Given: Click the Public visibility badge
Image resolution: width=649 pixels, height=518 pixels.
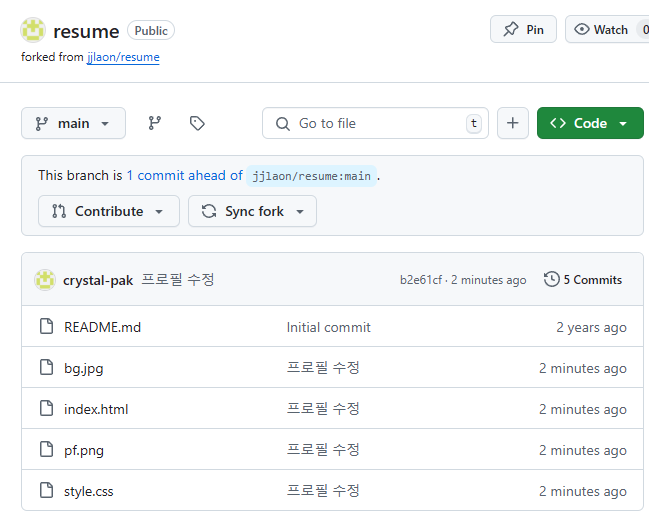Looking at the screenshot, I should [151, 31].
